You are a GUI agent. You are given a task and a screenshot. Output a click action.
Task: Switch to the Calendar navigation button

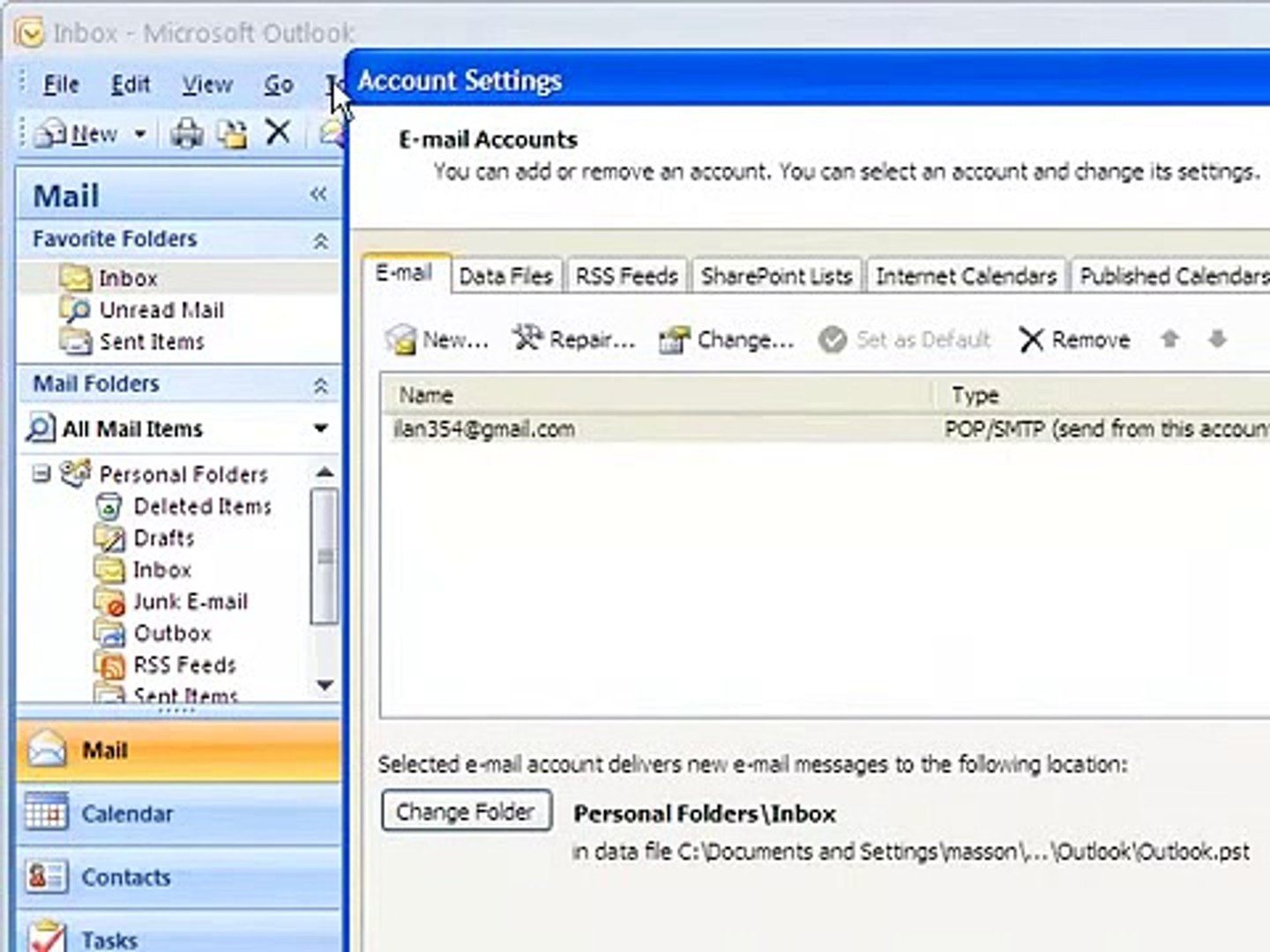click(x=179, y=814)
